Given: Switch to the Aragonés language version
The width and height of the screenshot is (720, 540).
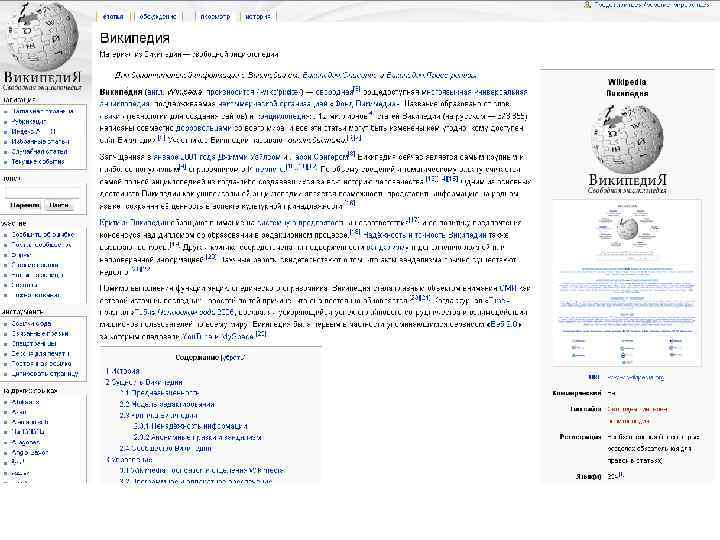Looking at the screenshot, I should 26,442.
